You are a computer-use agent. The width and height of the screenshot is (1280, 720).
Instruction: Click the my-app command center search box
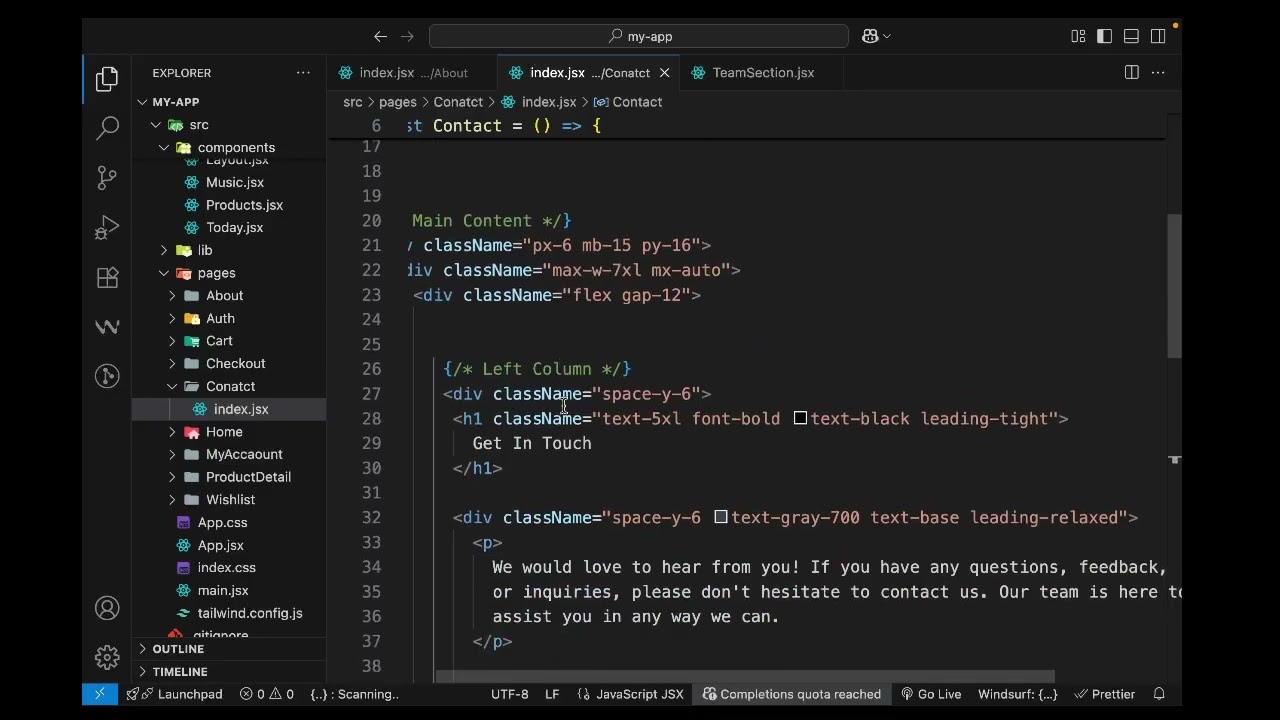[x=639, y=36]
